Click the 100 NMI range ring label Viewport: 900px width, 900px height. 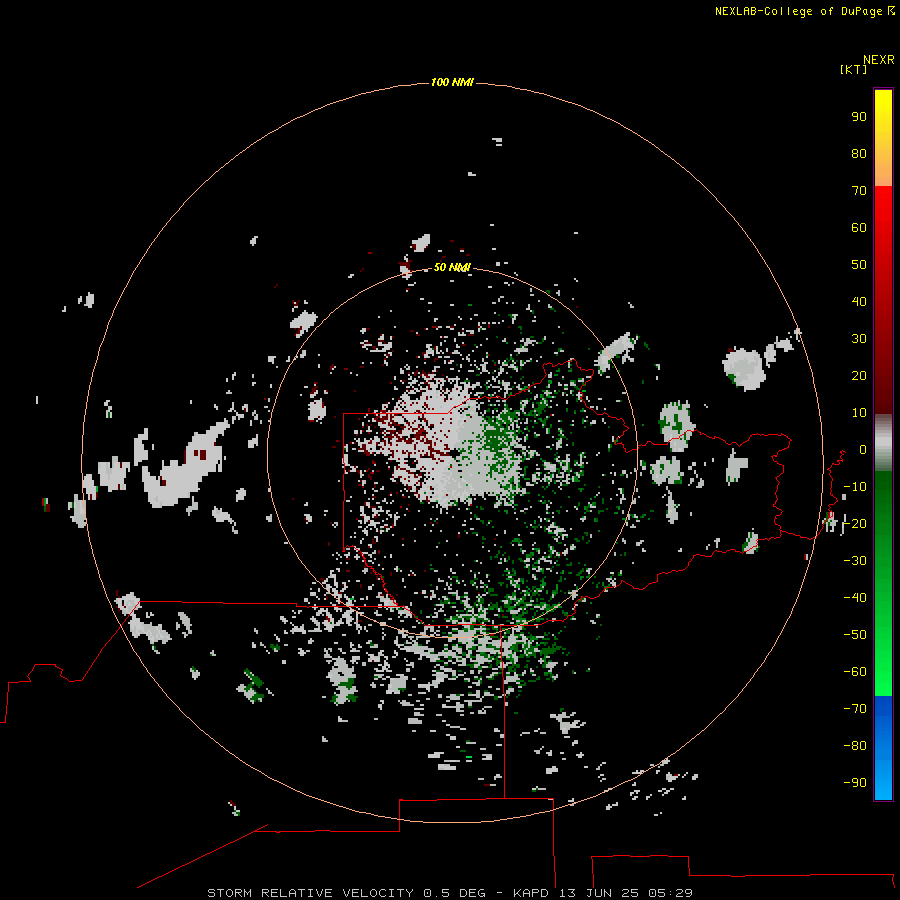click(452, 82)
